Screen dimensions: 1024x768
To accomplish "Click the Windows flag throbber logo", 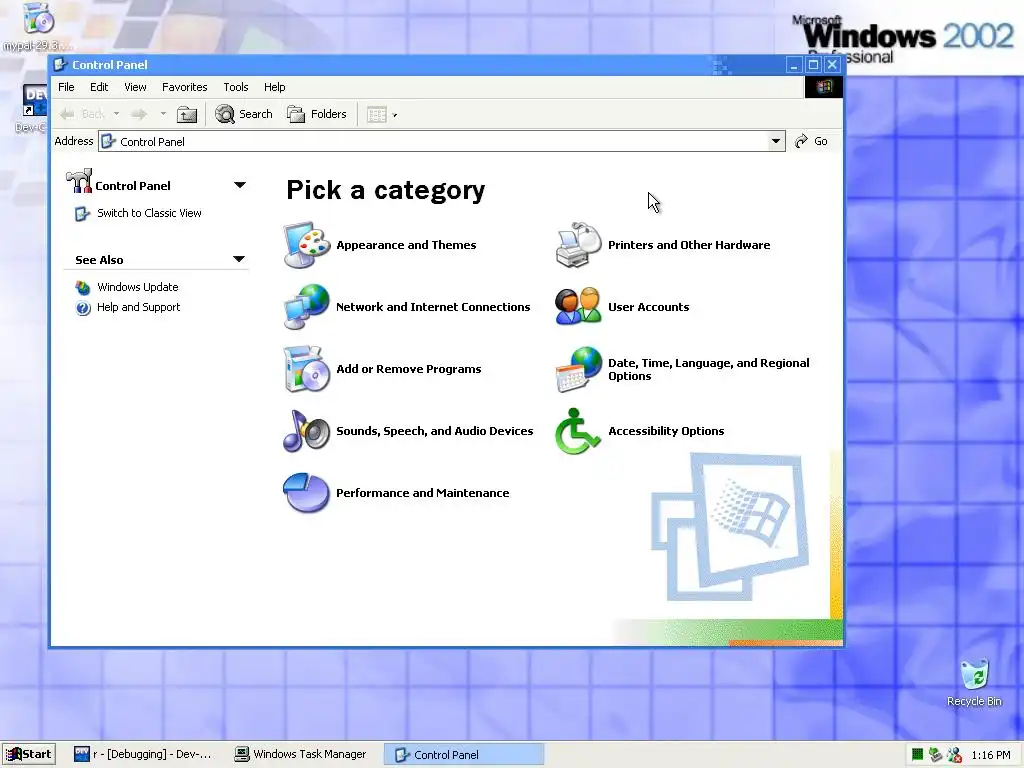I will (x=824, y=87).
